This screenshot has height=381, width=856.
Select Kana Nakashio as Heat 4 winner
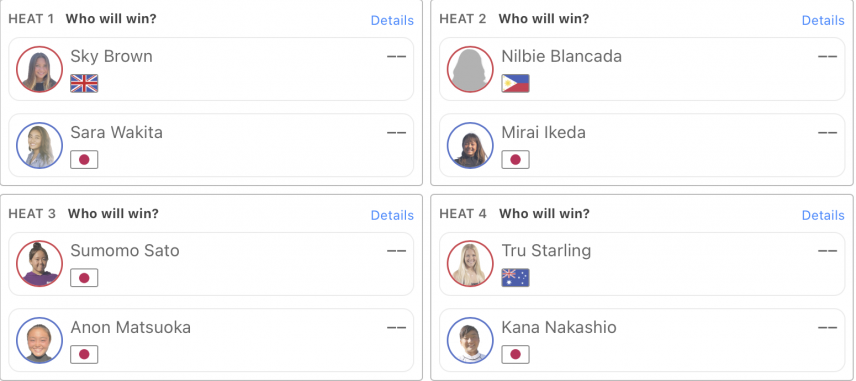(642, 341)
